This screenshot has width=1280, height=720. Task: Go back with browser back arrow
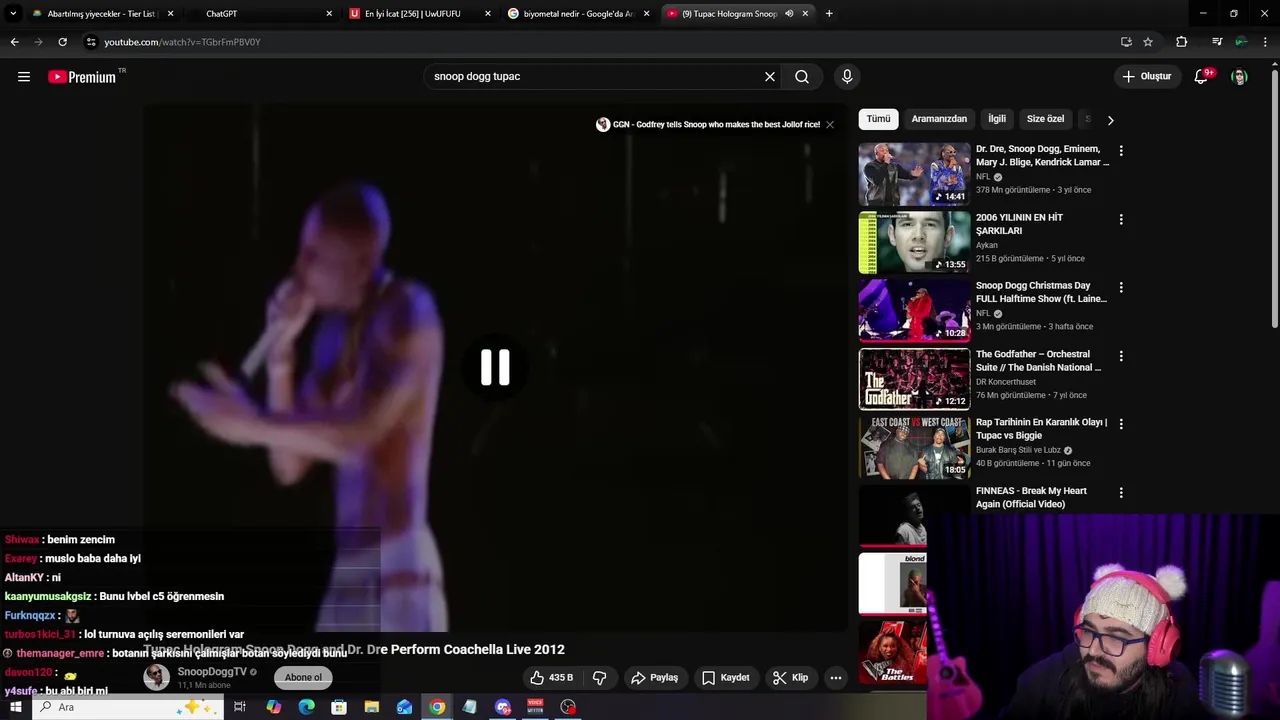(14, 42)
